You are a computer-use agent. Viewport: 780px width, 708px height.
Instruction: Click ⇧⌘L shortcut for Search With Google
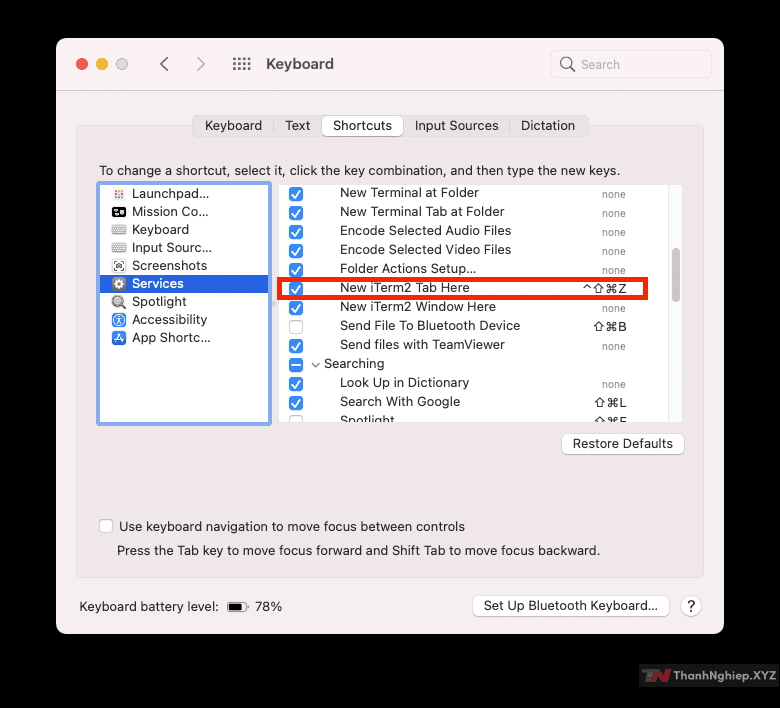click(x=610, y=403)
